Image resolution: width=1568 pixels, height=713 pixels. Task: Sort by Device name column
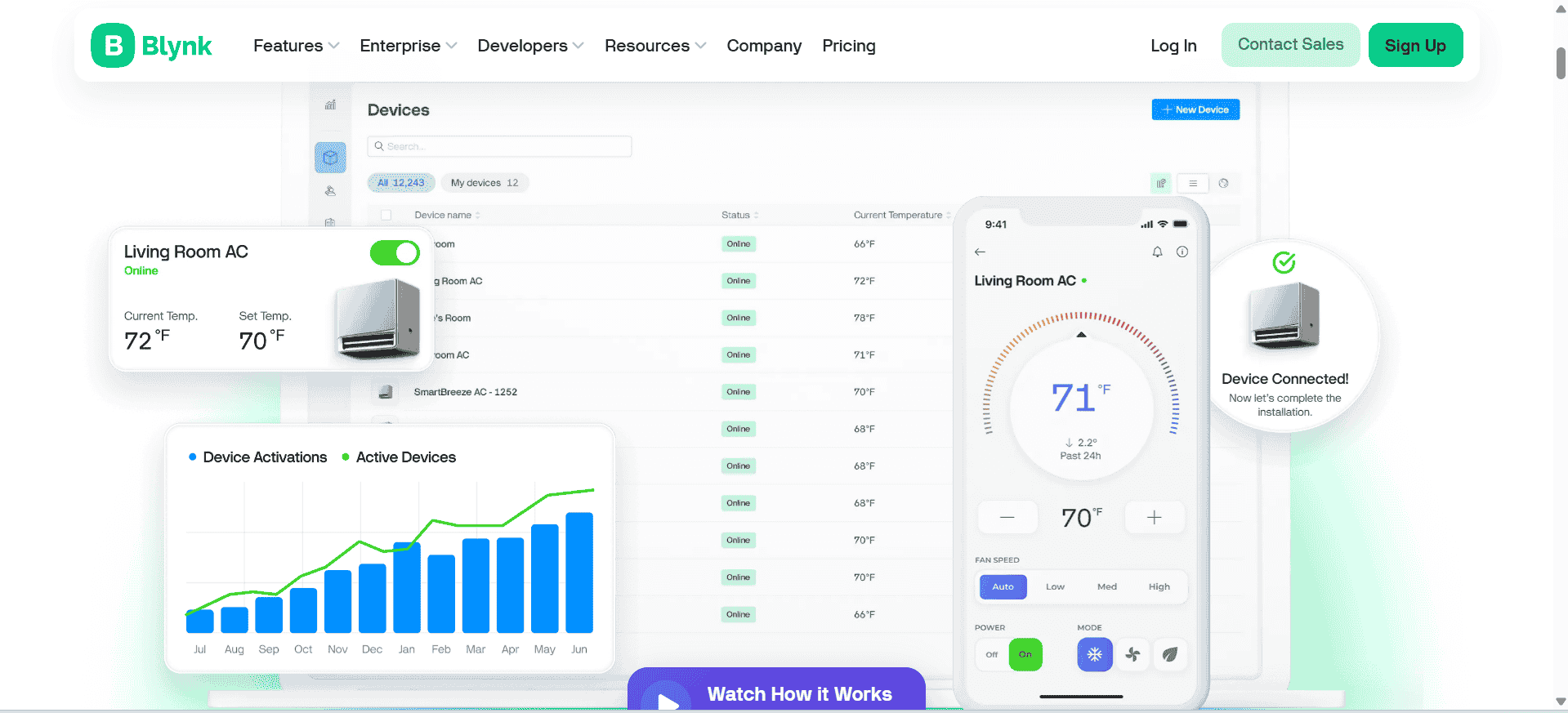pos(447,215)
